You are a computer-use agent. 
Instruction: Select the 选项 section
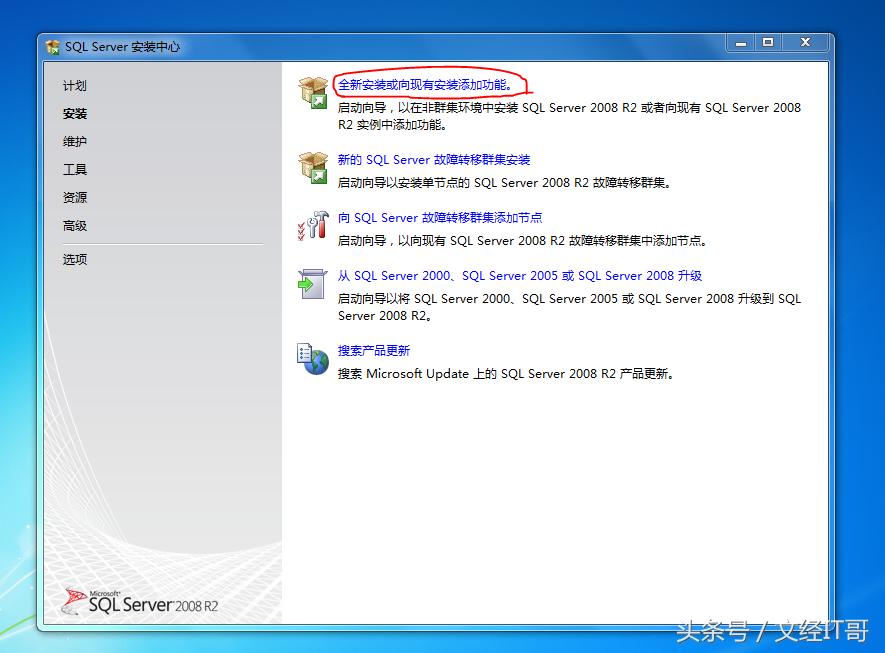coord(75,258)
